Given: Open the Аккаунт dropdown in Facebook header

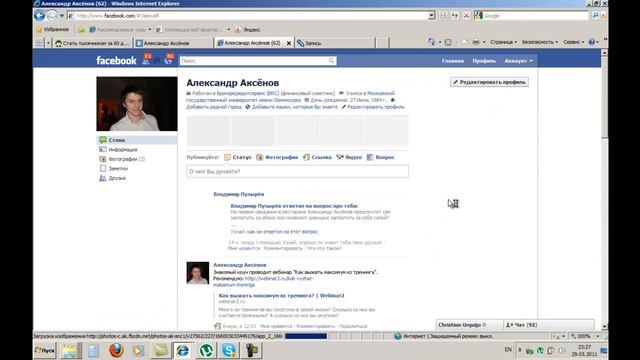Looking at the screenshot, I should (x=518, y=61).
